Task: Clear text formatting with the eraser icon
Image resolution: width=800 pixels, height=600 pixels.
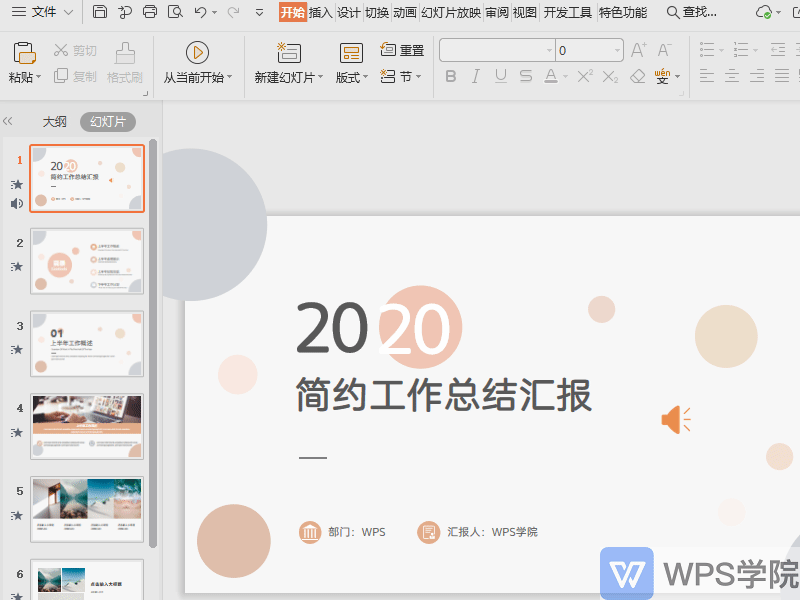Action: (637, 74)
